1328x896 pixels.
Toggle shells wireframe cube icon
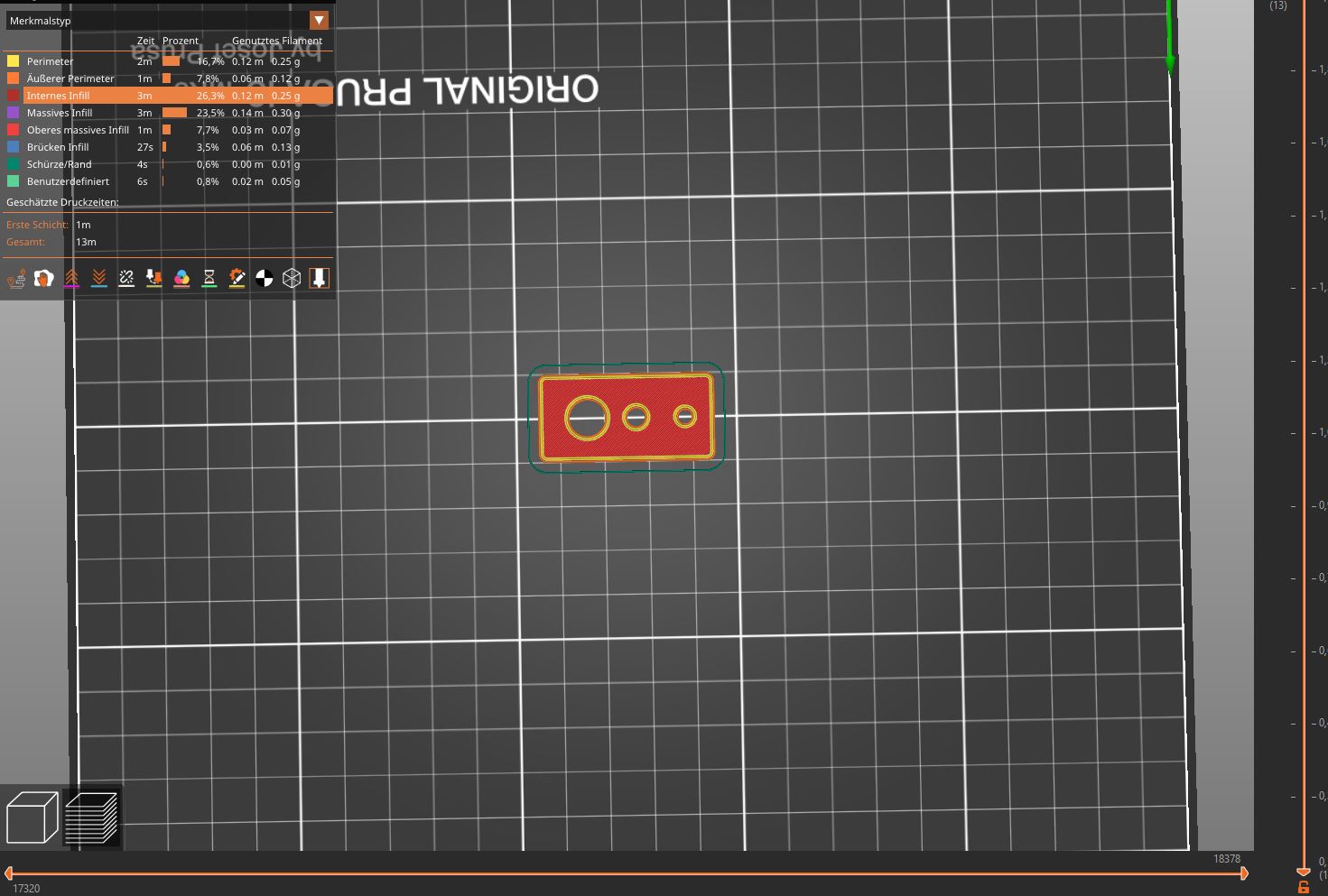pyautogui.click(x=292, y=279)
